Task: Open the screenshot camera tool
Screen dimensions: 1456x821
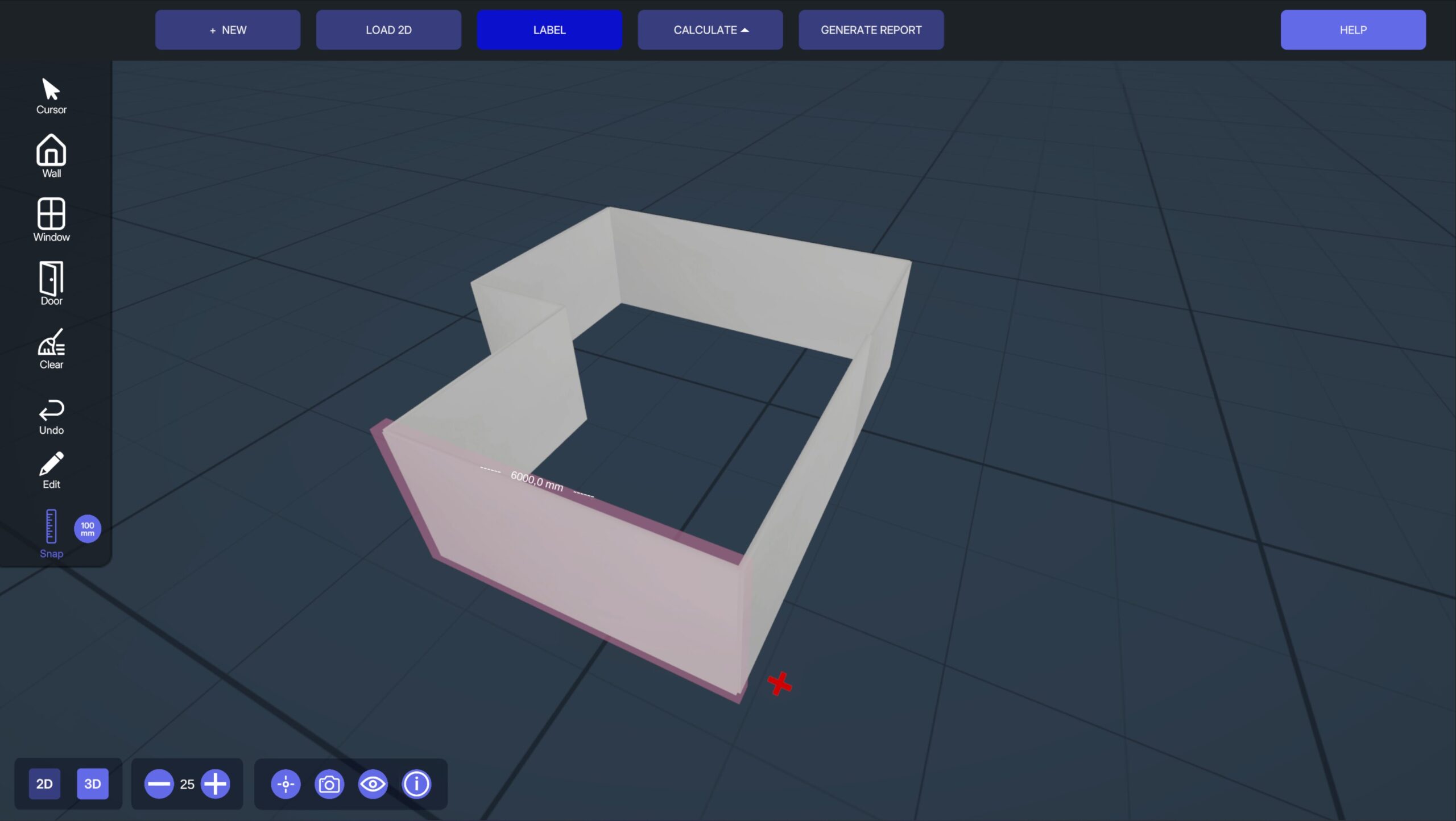Action: [329, 784]
